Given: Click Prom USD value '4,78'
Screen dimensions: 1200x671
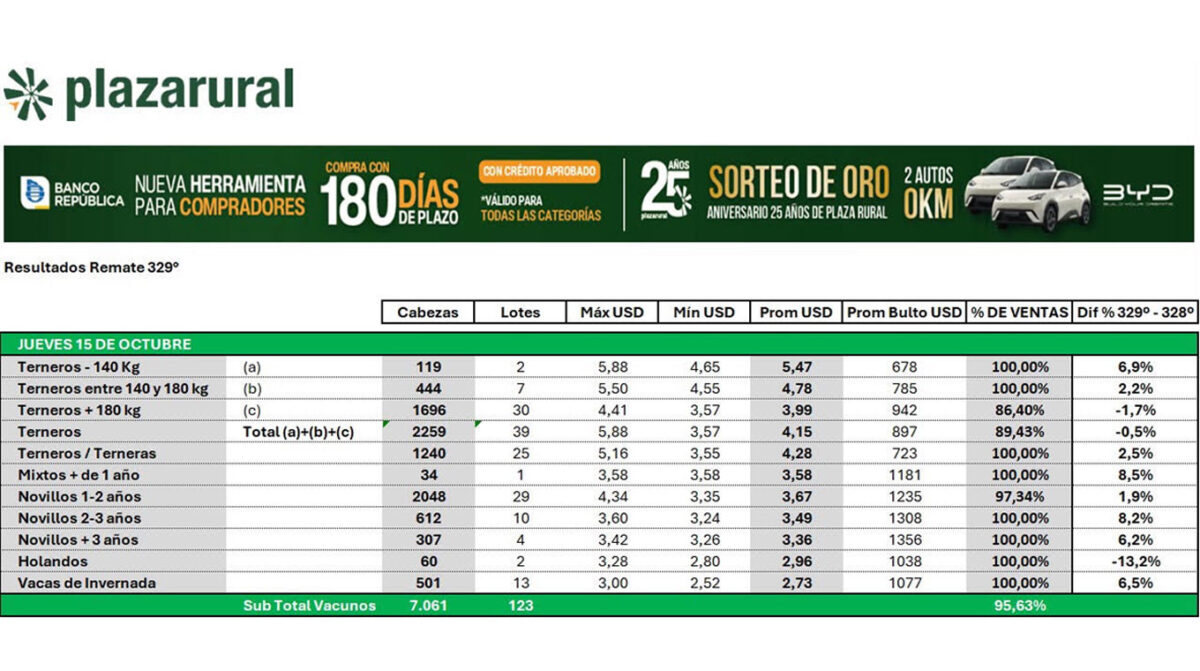Looking at the screenshot, I should [796, 388].
